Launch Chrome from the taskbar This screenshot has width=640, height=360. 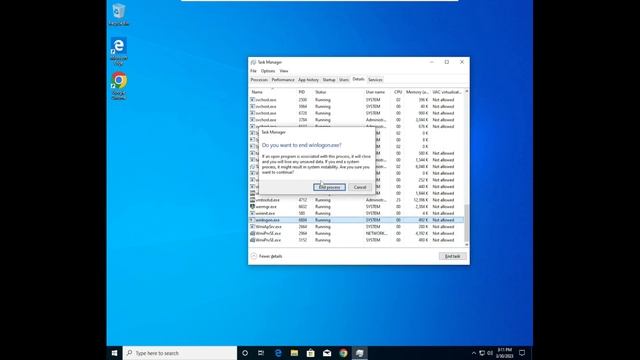coord(343,353)
